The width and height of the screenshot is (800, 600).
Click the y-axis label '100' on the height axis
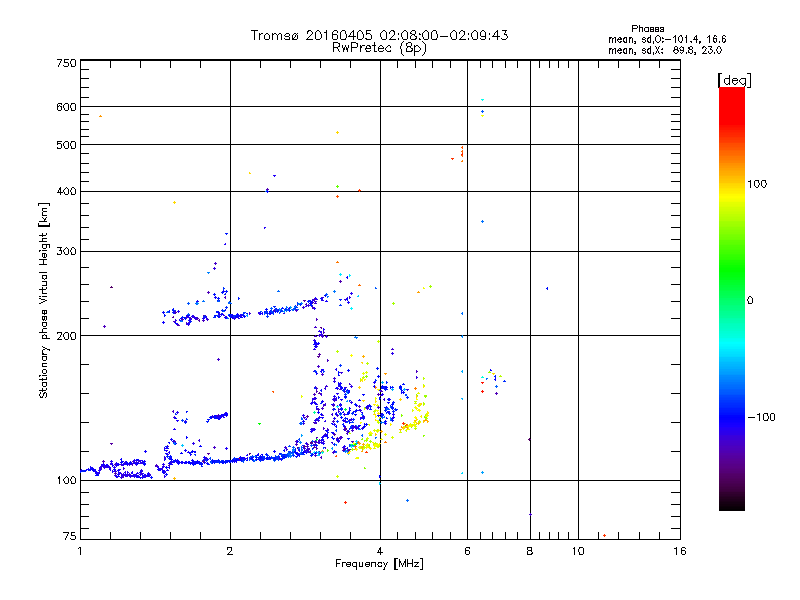pyautogui.click(x=66, y=480)
